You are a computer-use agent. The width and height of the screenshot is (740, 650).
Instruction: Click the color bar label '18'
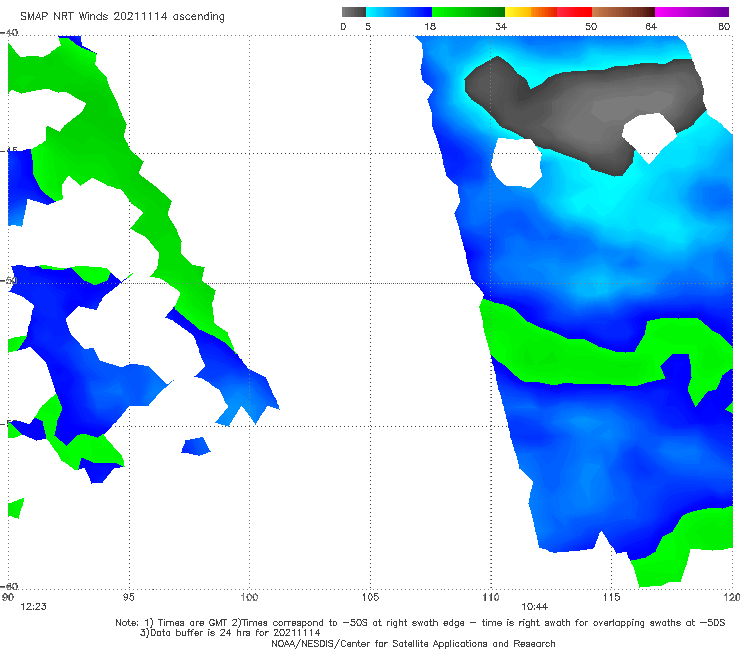pyautogui.click(x=430, y=27)
